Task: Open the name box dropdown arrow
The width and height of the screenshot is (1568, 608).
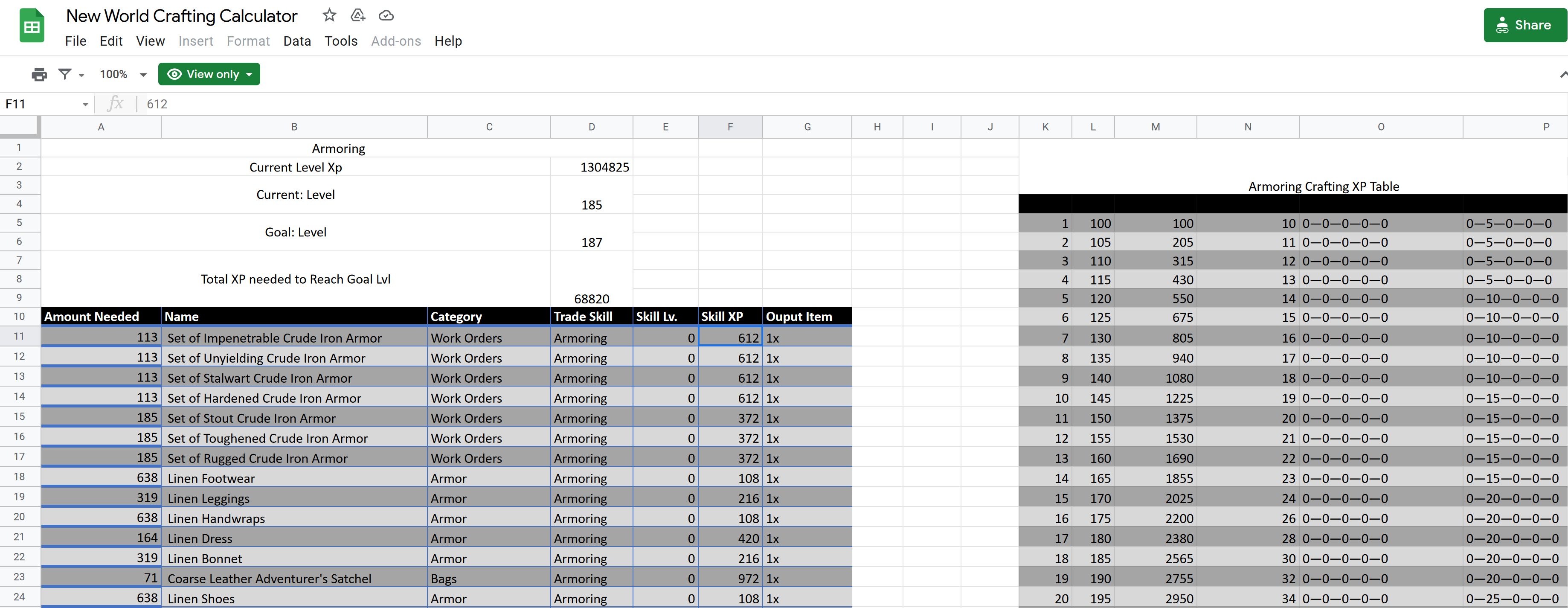Action: [85, 104]
